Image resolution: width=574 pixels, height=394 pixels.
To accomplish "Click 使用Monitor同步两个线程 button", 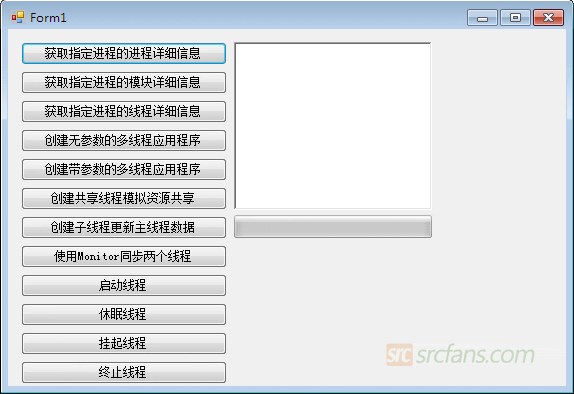I will 124,256.
